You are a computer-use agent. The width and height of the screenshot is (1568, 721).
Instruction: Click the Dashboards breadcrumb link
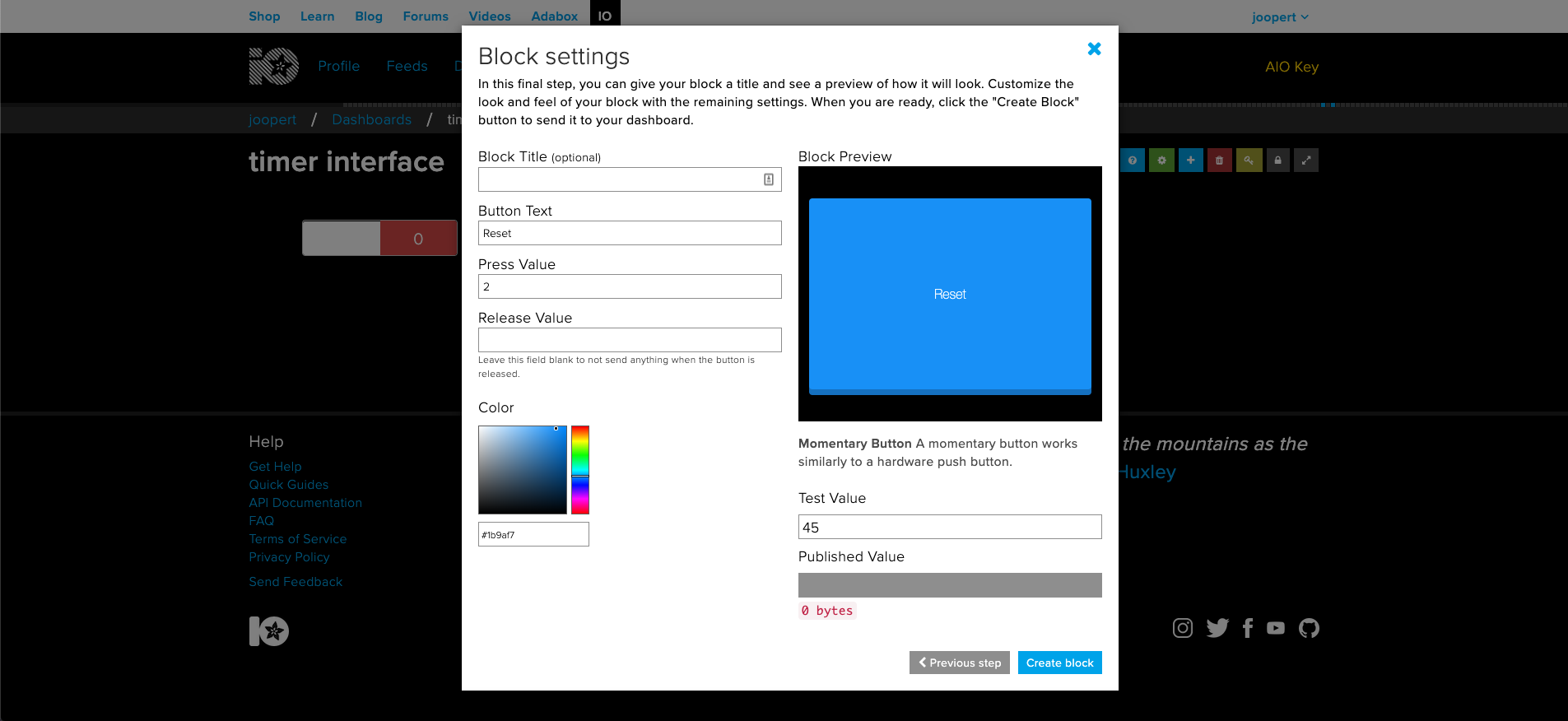(x=371, y=119)
